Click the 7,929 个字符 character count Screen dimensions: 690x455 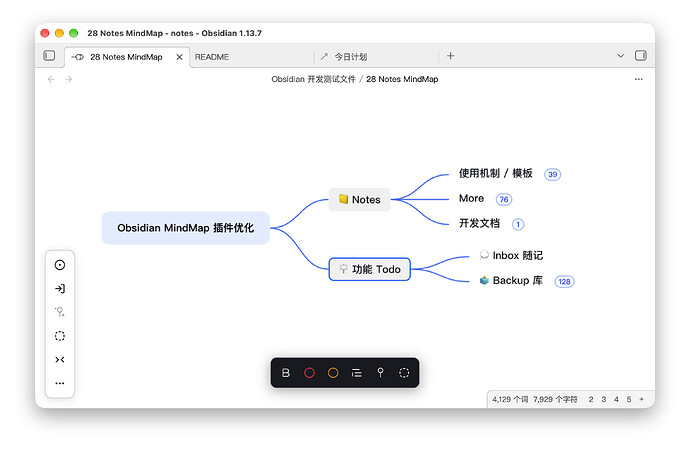point(555,400)
